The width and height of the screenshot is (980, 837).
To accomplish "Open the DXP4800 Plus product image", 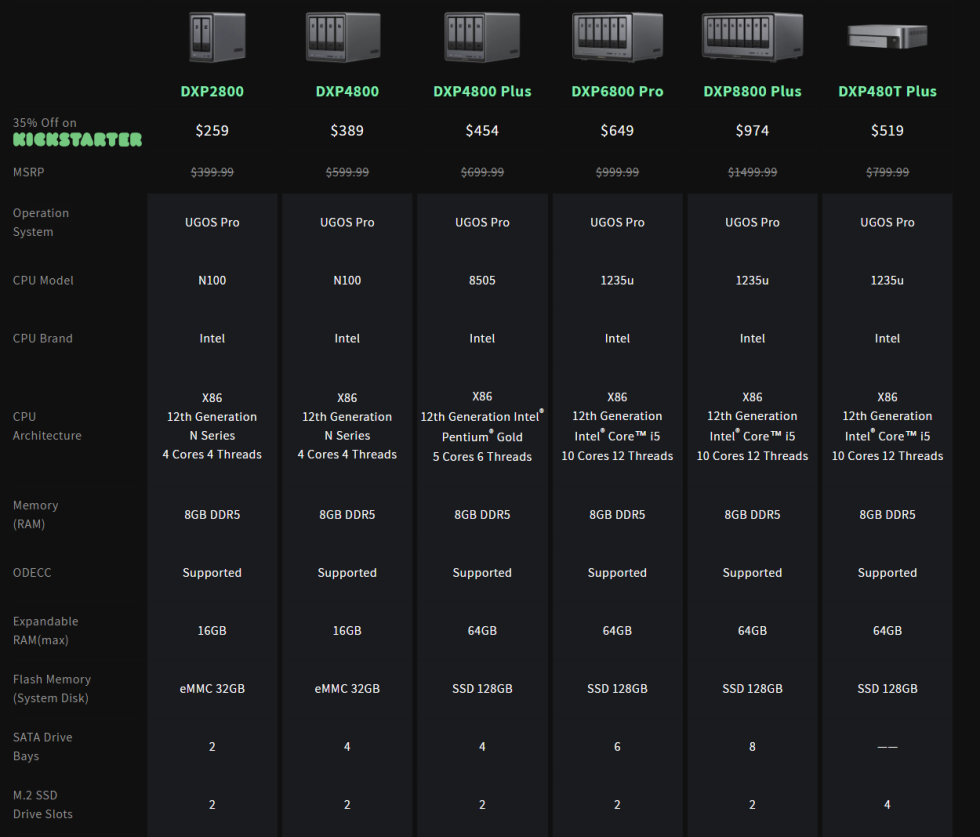I will tap(482, 38).
